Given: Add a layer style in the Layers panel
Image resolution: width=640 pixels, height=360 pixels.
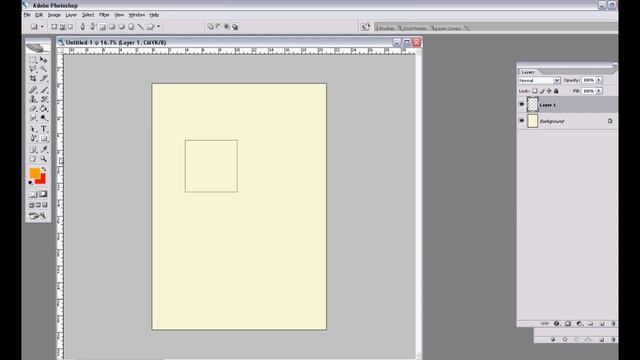Looking at the screenshot, I should coord(556,324).
